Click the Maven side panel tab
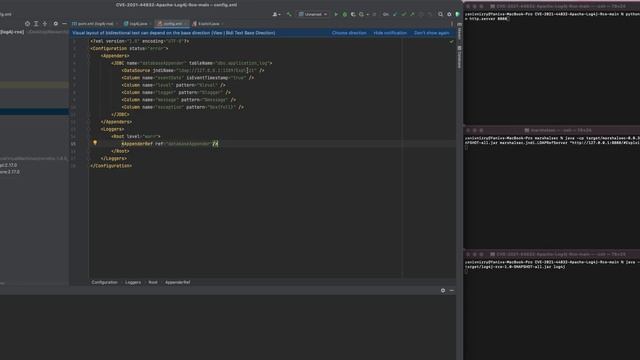The width and height of the screenshot is (640, 360). click(x=459, y=32)
